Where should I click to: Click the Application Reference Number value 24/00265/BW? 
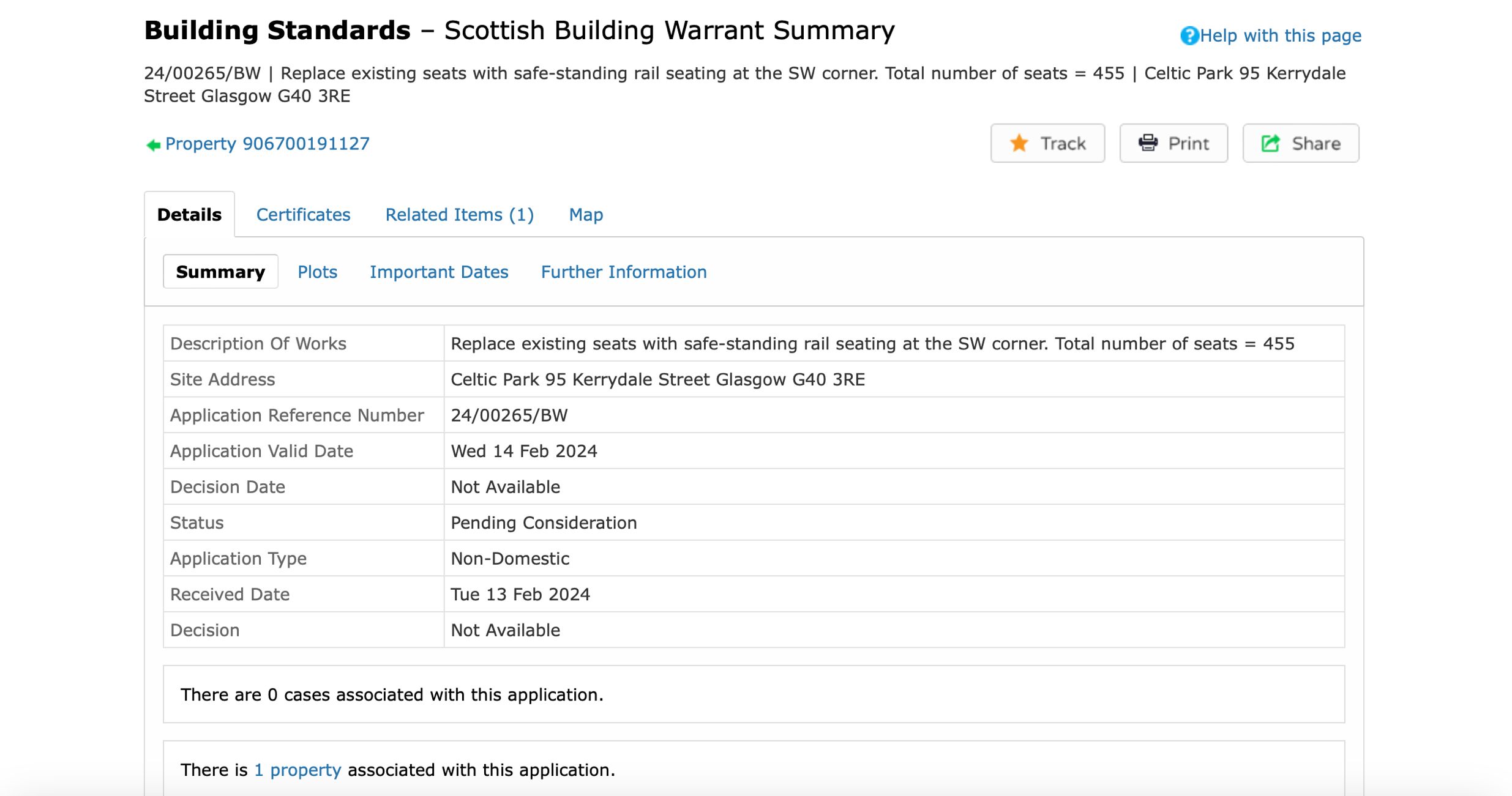509,415
